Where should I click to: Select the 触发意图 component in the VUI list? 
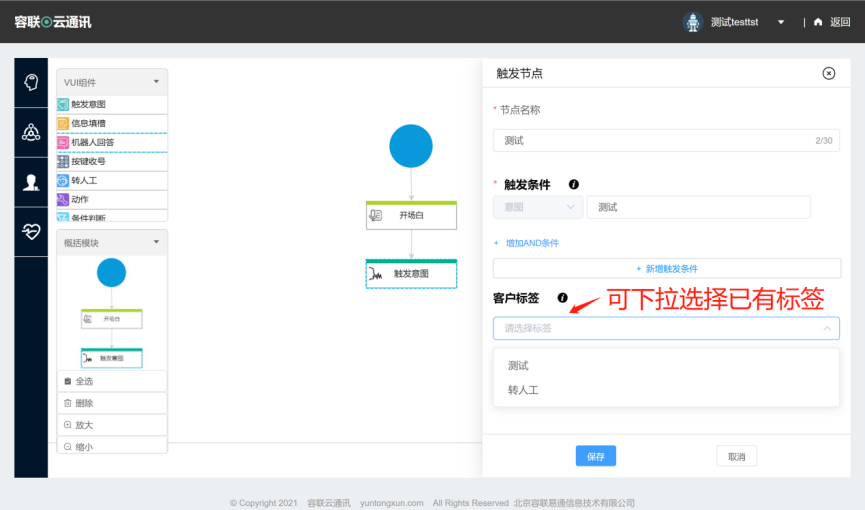112,104
